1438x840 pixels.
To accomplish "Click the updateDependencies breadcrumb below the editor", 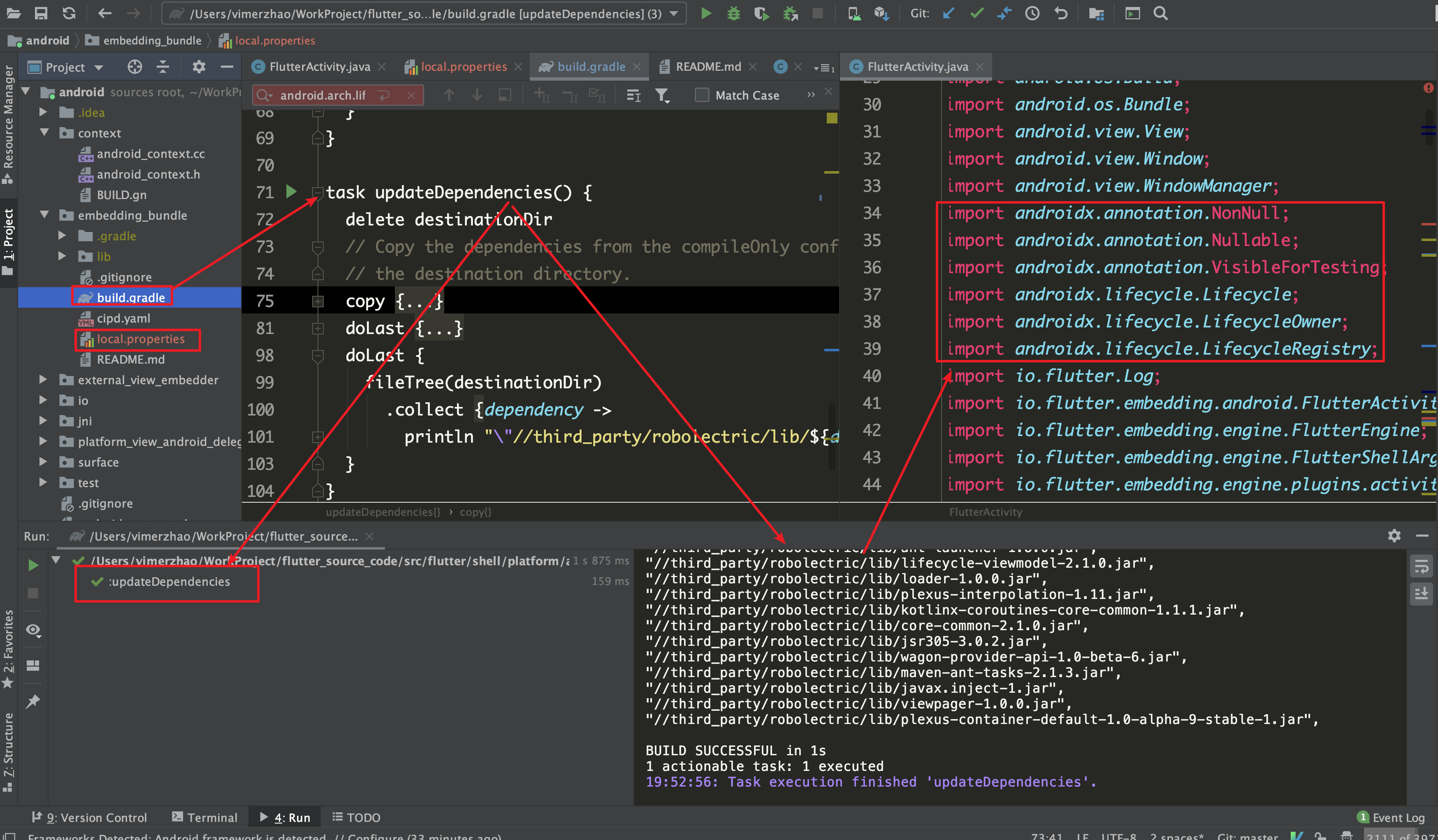I will [x=382, y=512].
